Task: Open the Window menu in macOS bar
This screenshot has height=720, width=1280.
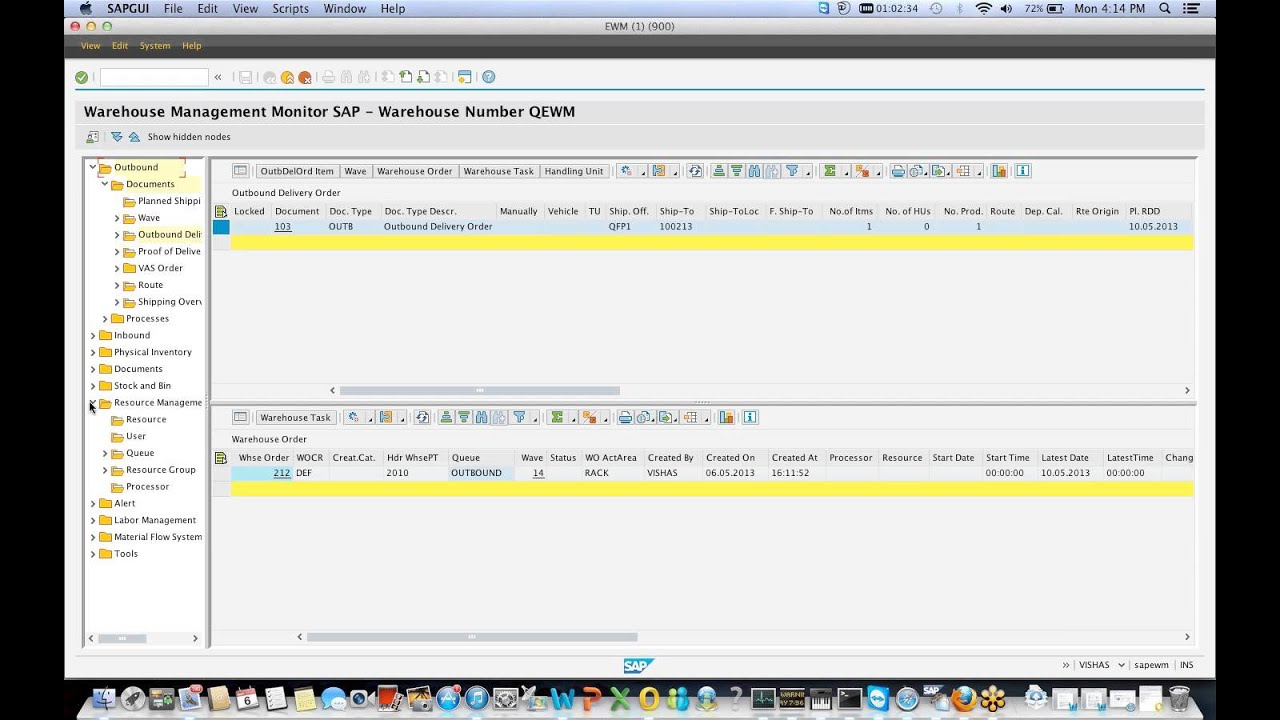Action: (344, 8)
